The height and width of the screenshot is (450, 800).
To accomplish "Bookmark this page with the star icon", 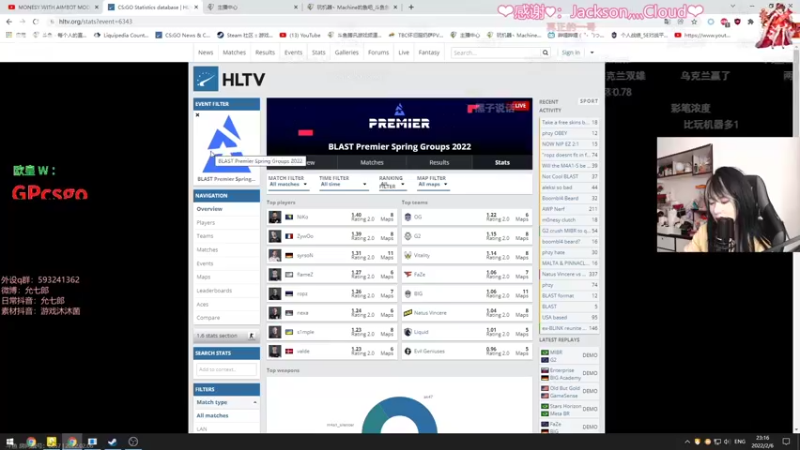I will pyautogui.click(x=694, y=21).
